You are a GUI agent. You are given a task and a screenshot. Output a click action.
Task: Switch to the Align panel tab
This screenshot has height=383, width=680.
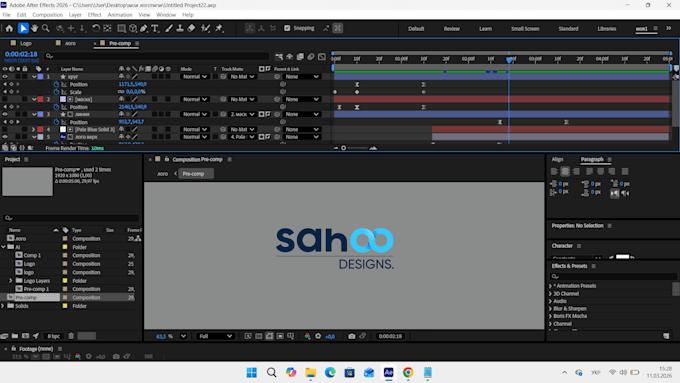557,159
